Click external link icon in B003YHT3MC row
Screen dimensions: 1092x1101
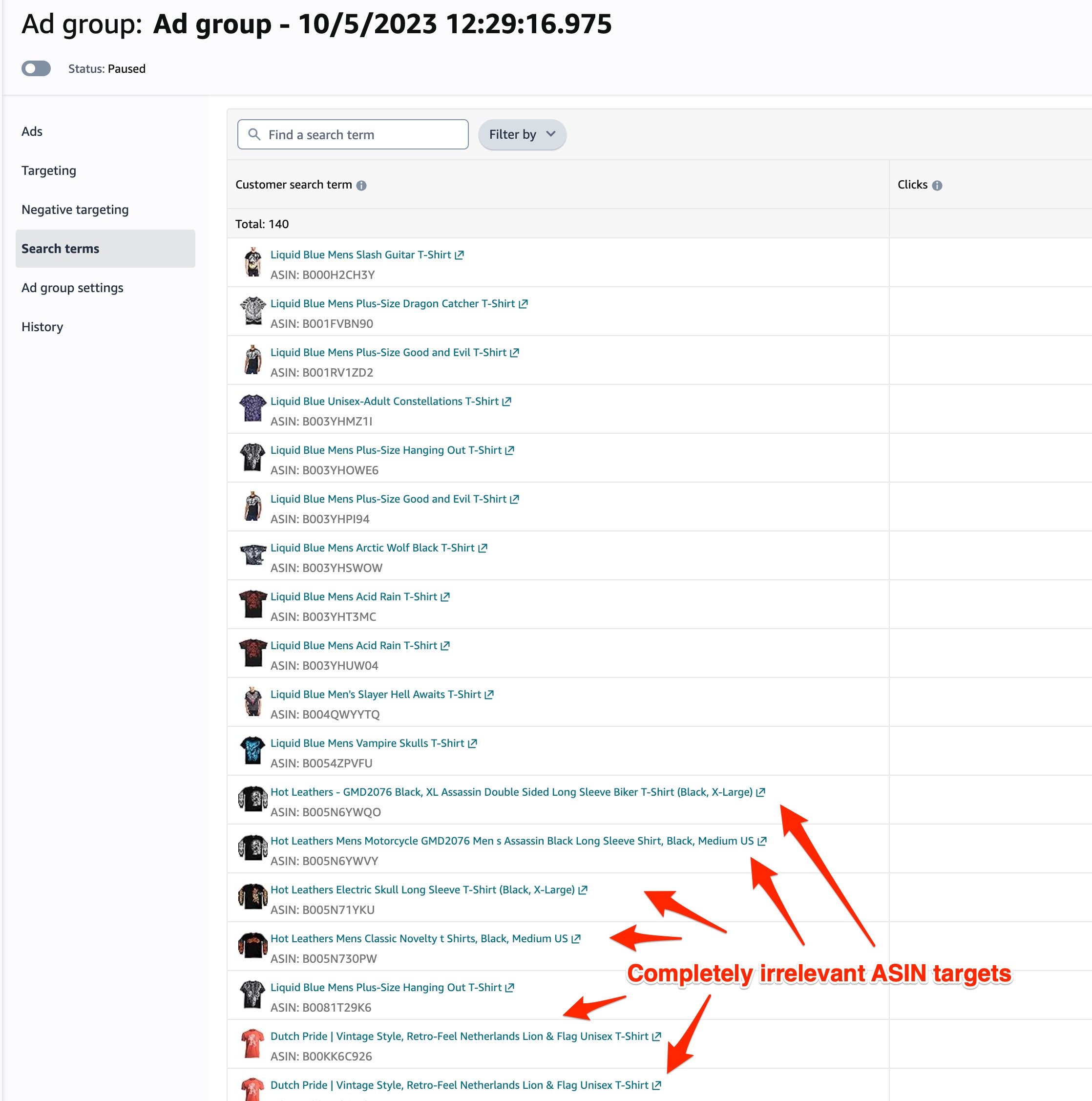(445, 597)
